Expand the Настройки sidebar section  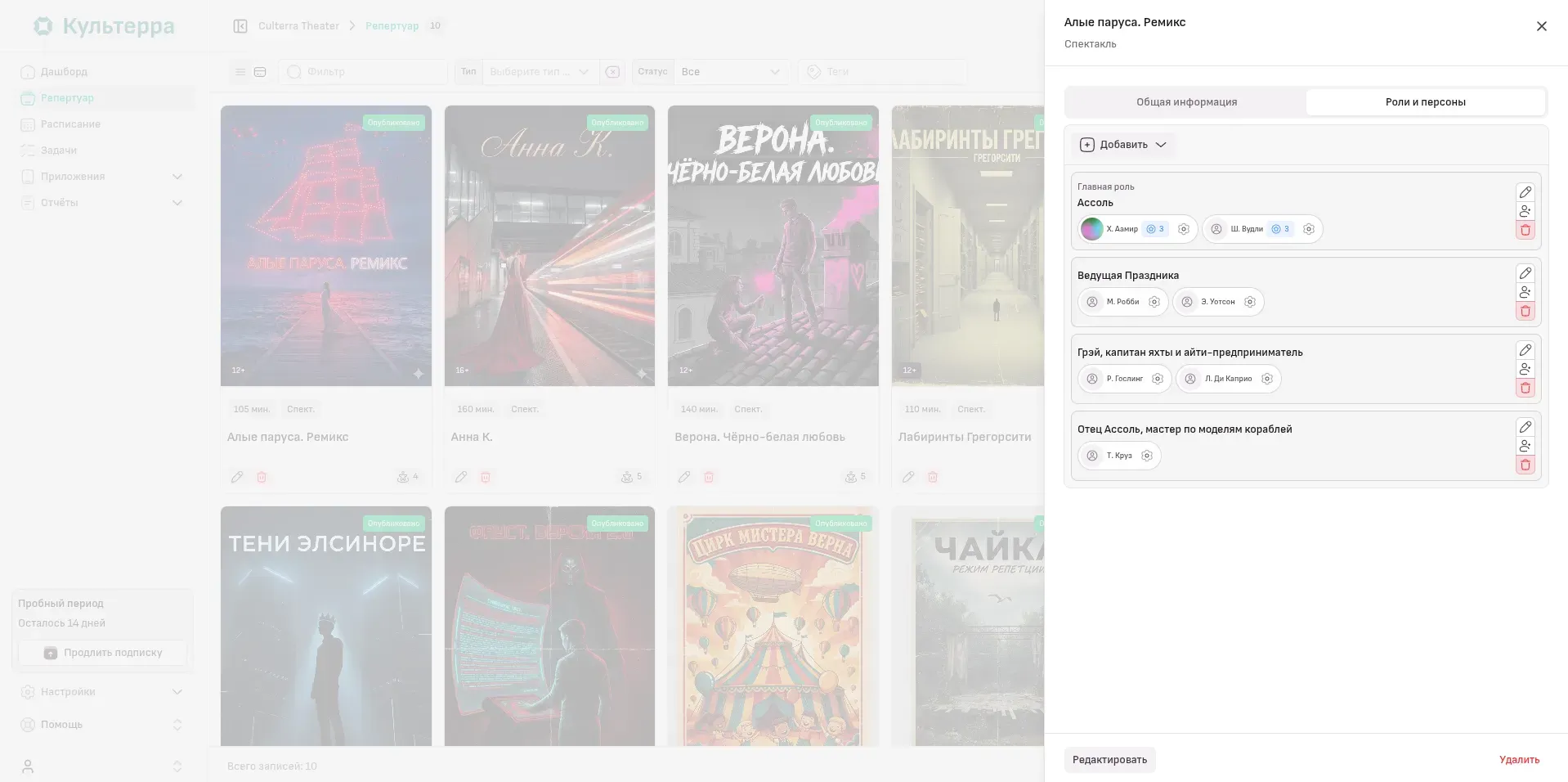pyautogui.click(x=102, y=692)
